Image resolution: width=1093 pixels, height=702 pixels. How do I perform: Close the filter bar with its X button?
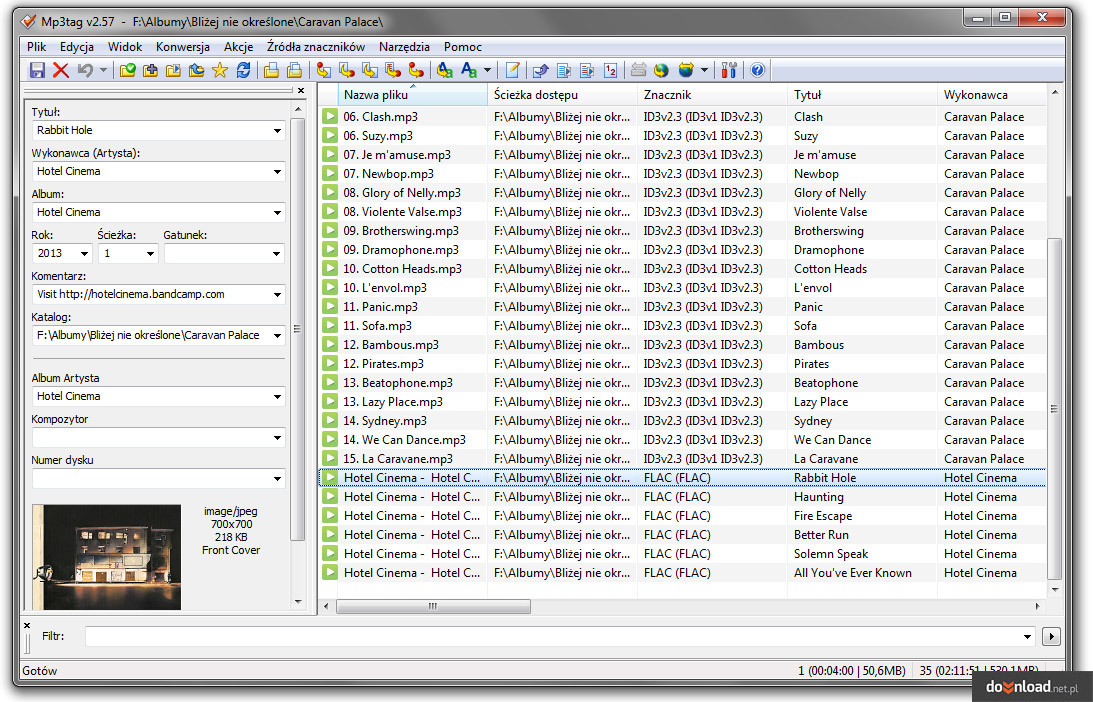[27, 625]
